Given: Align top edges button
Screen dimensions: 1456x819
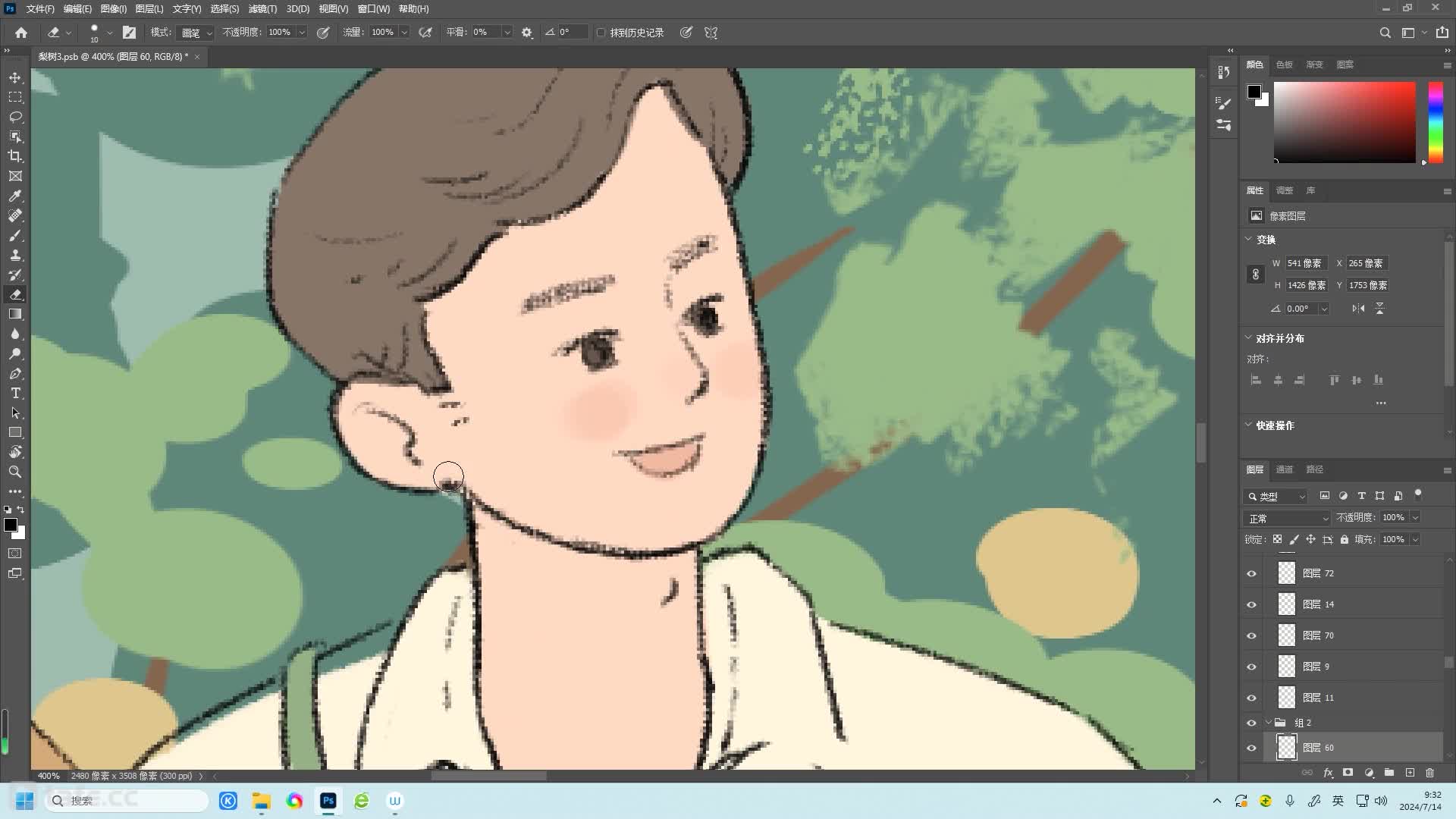Looking at the screenshot, I should pos(1334,380).
